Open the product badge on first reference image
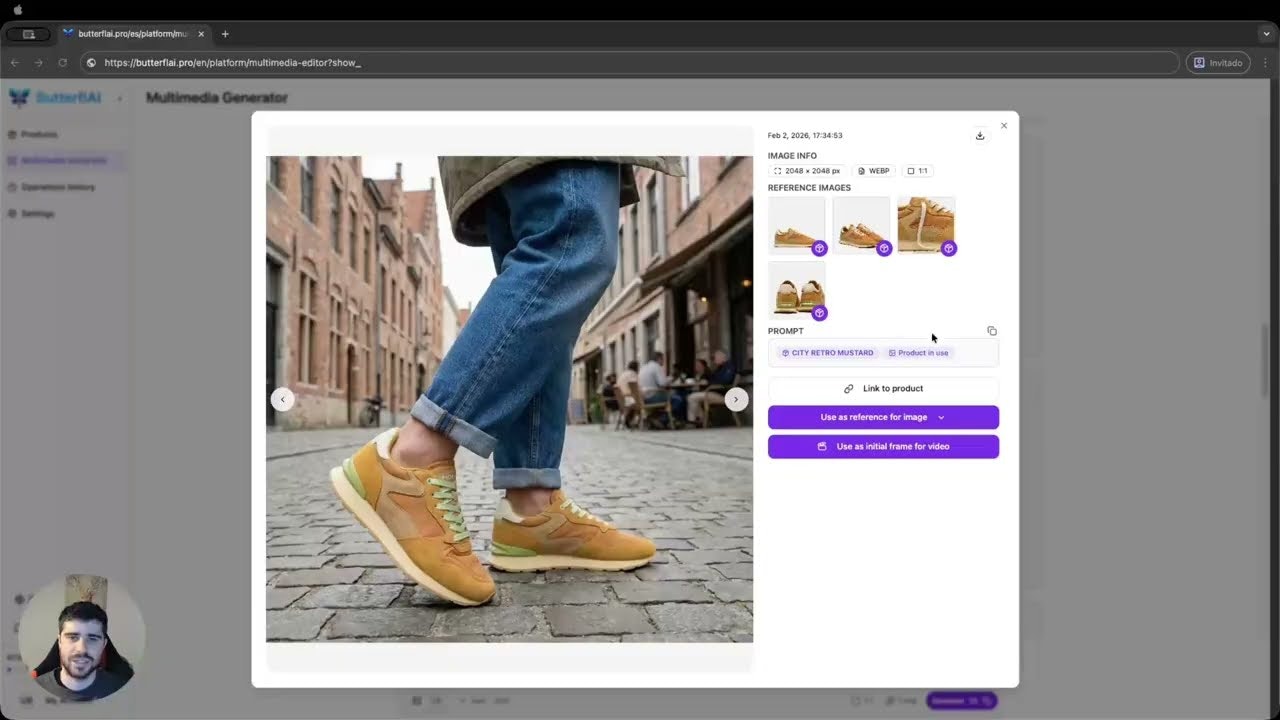 [x=819, y=248]
